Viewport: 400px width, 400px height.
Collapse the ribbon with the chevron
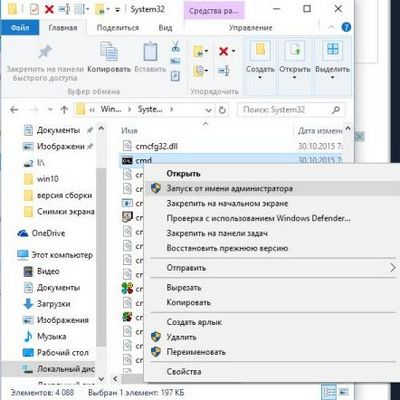(331, 27)
